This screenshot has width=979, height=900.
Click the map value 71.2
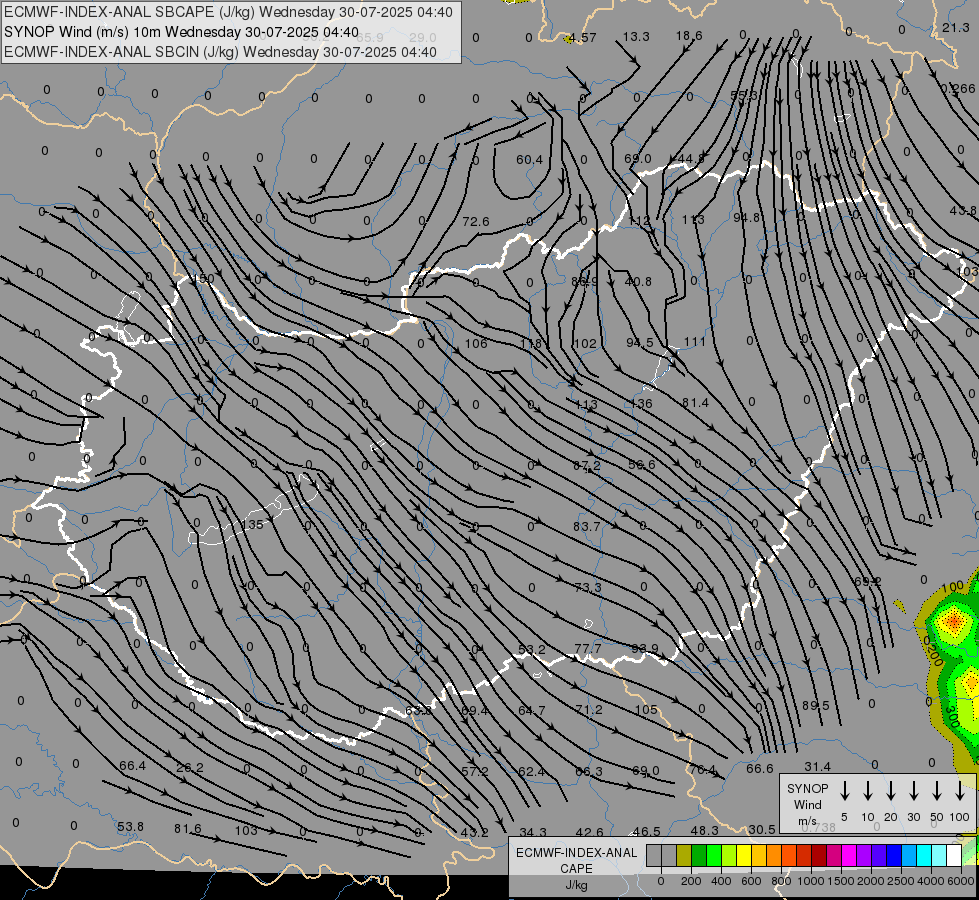pos(589,710)
